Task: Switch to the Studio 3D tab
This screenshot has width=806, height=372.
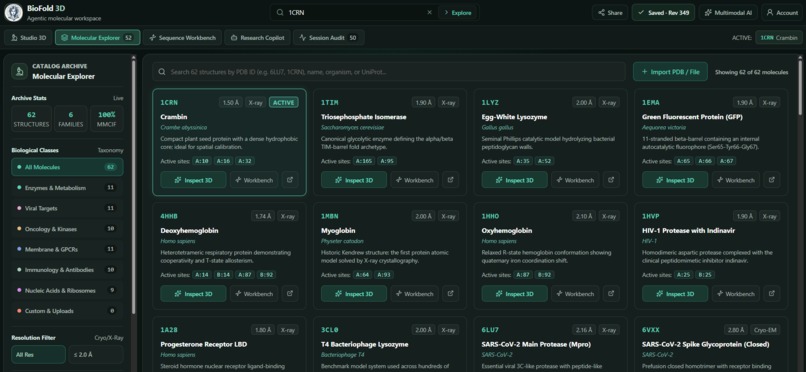Action: 28,38
